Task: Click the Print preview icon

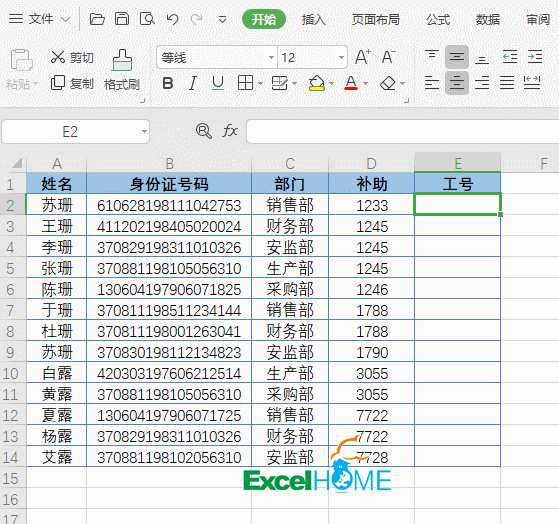Action: (147, 19)
